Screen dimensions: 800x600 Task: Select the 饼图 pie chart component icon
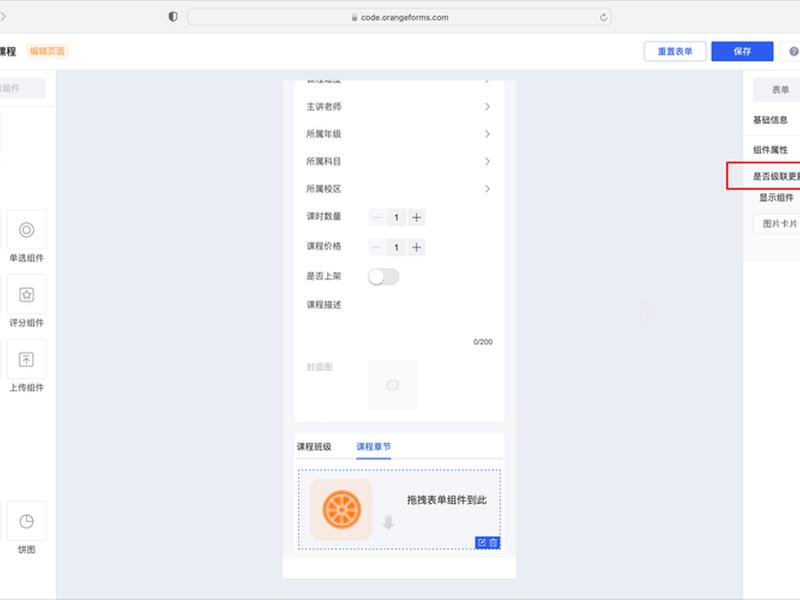point(27,521)
